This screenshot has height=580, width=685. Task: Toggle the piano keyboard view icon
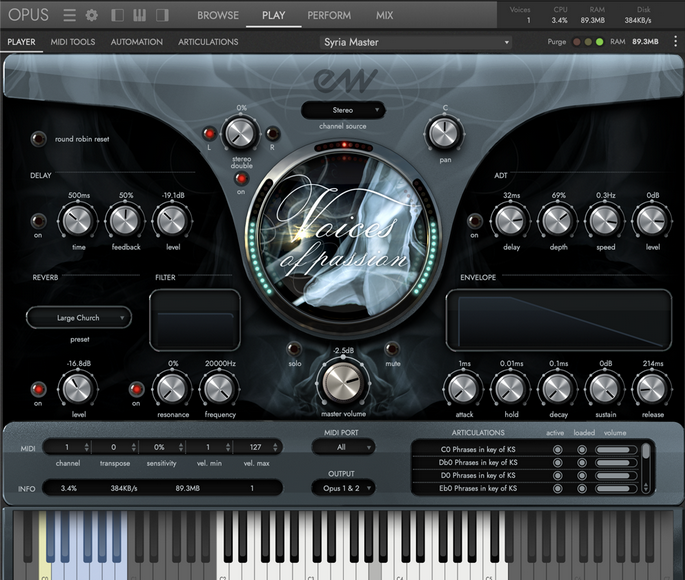point(139,15)
